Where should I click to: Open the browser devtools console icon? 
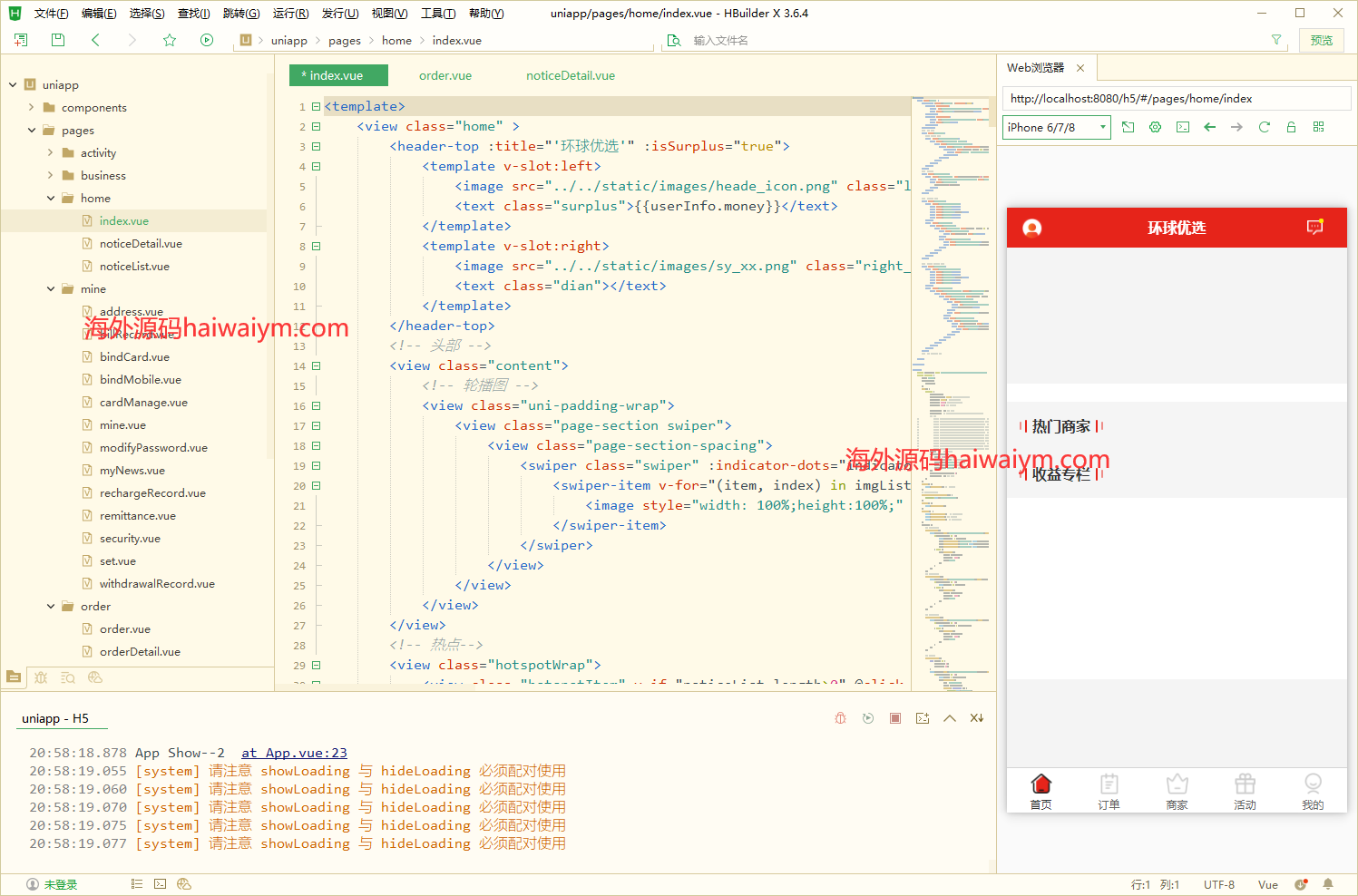pyautogui.click(x=1182, y=127)
